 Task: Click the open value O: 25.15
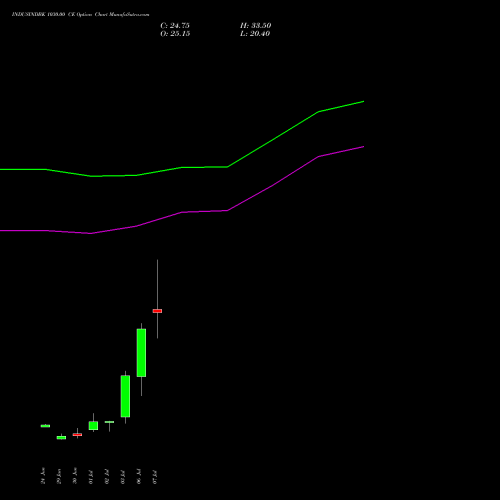(175, 34)
